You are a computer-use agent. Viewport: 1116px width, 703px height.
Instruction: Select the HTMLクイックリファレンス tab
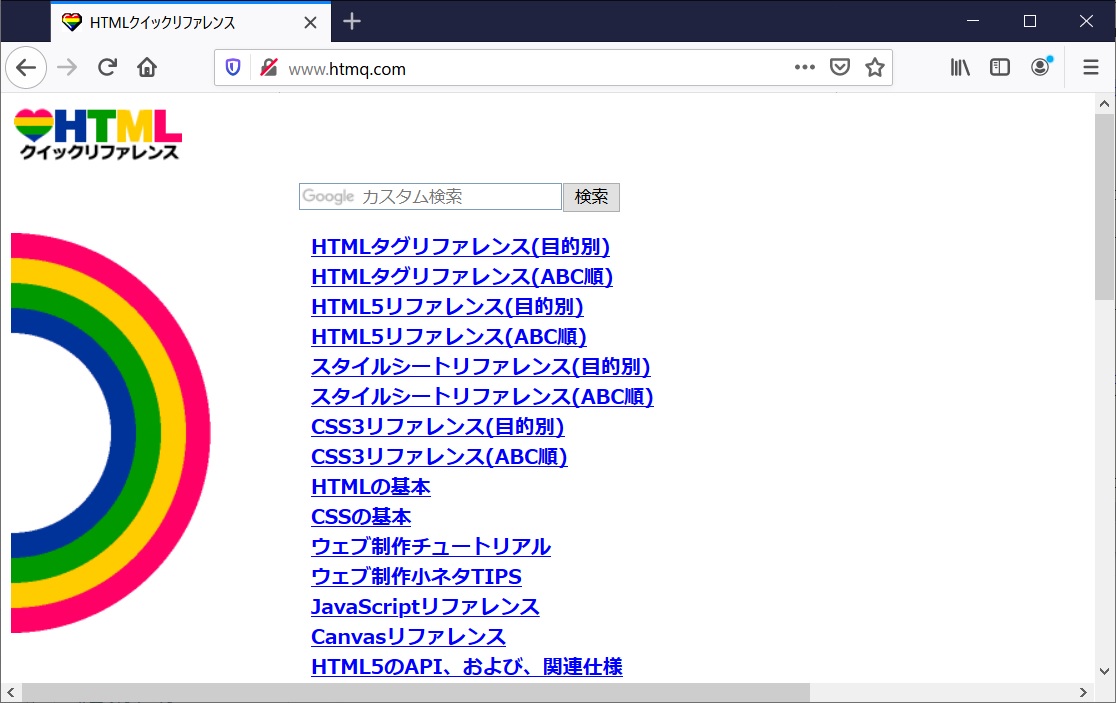191,22
